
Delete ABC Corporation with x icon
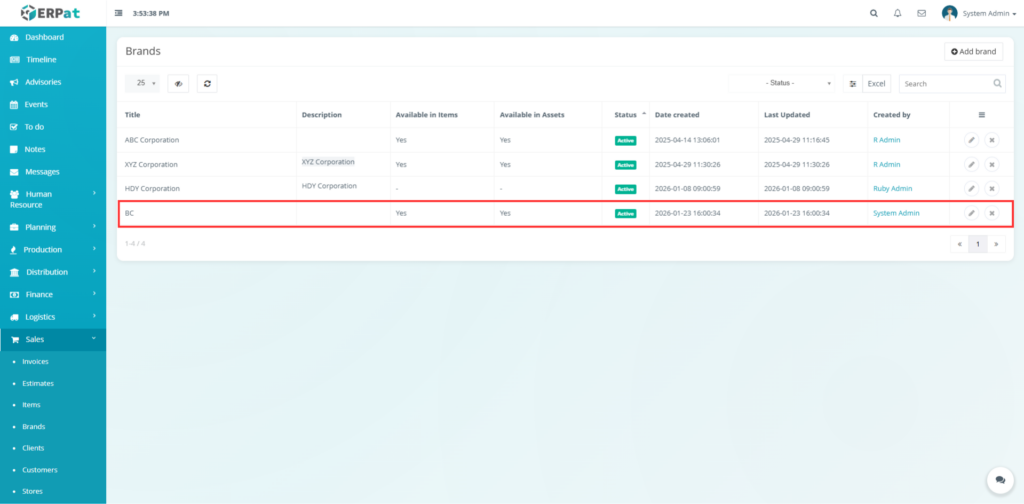pyautogui.click(x=992, y=140)
